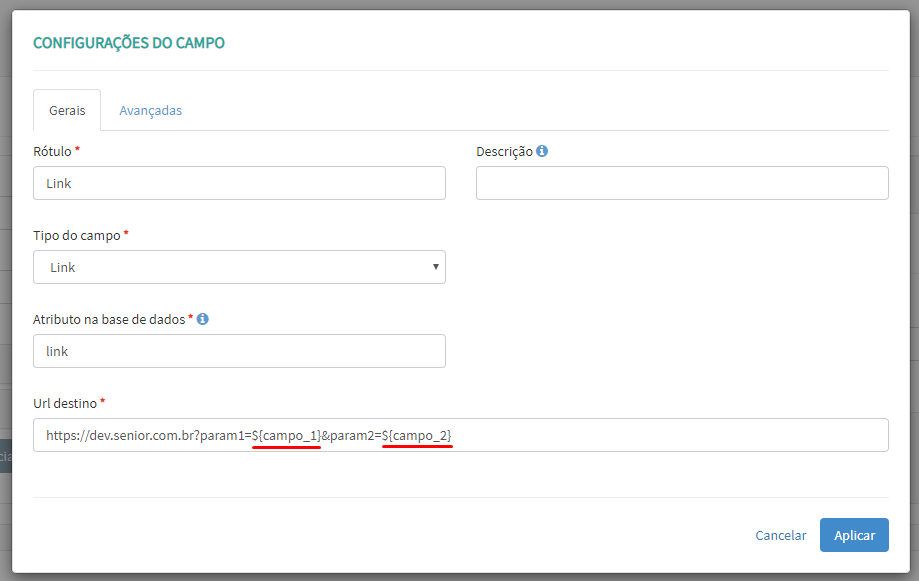Click the Rótulo field label
Image resolution: width=919 pixels, height=581 pixels.
point(52,151)
